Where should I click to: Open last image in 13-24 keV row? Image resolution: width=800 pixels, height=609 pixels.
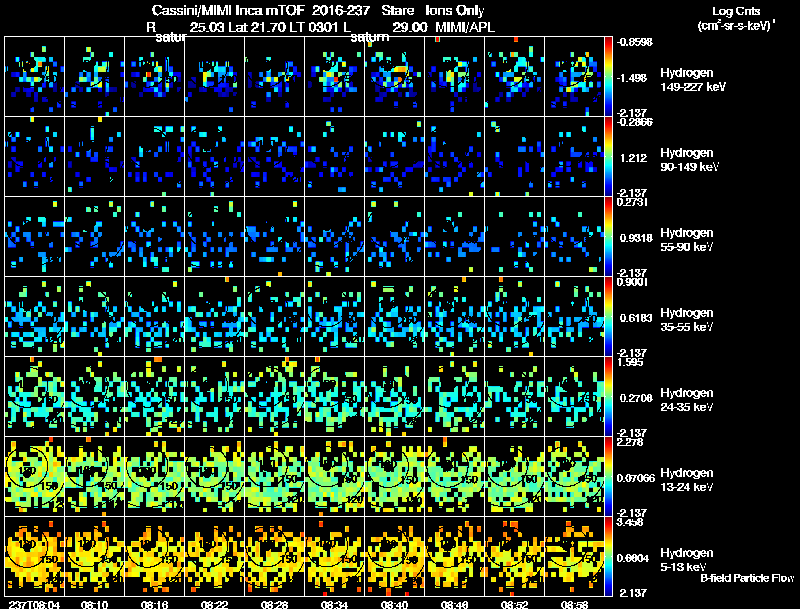(x=574, y=476)
